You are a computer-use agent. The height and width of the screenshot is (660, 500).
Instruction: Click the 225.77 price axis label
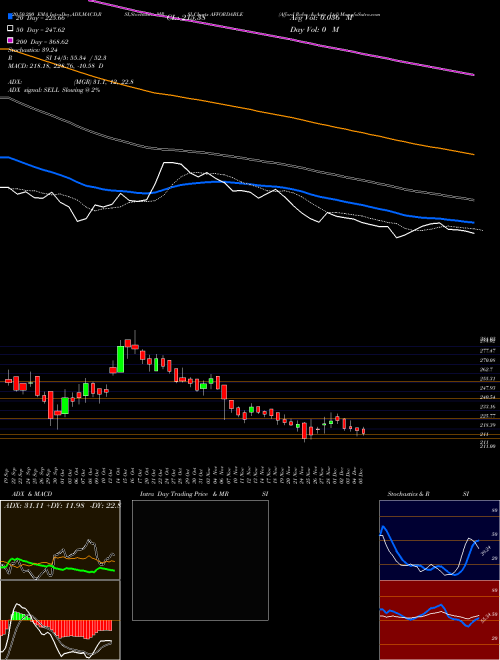[x=488, y=415]
